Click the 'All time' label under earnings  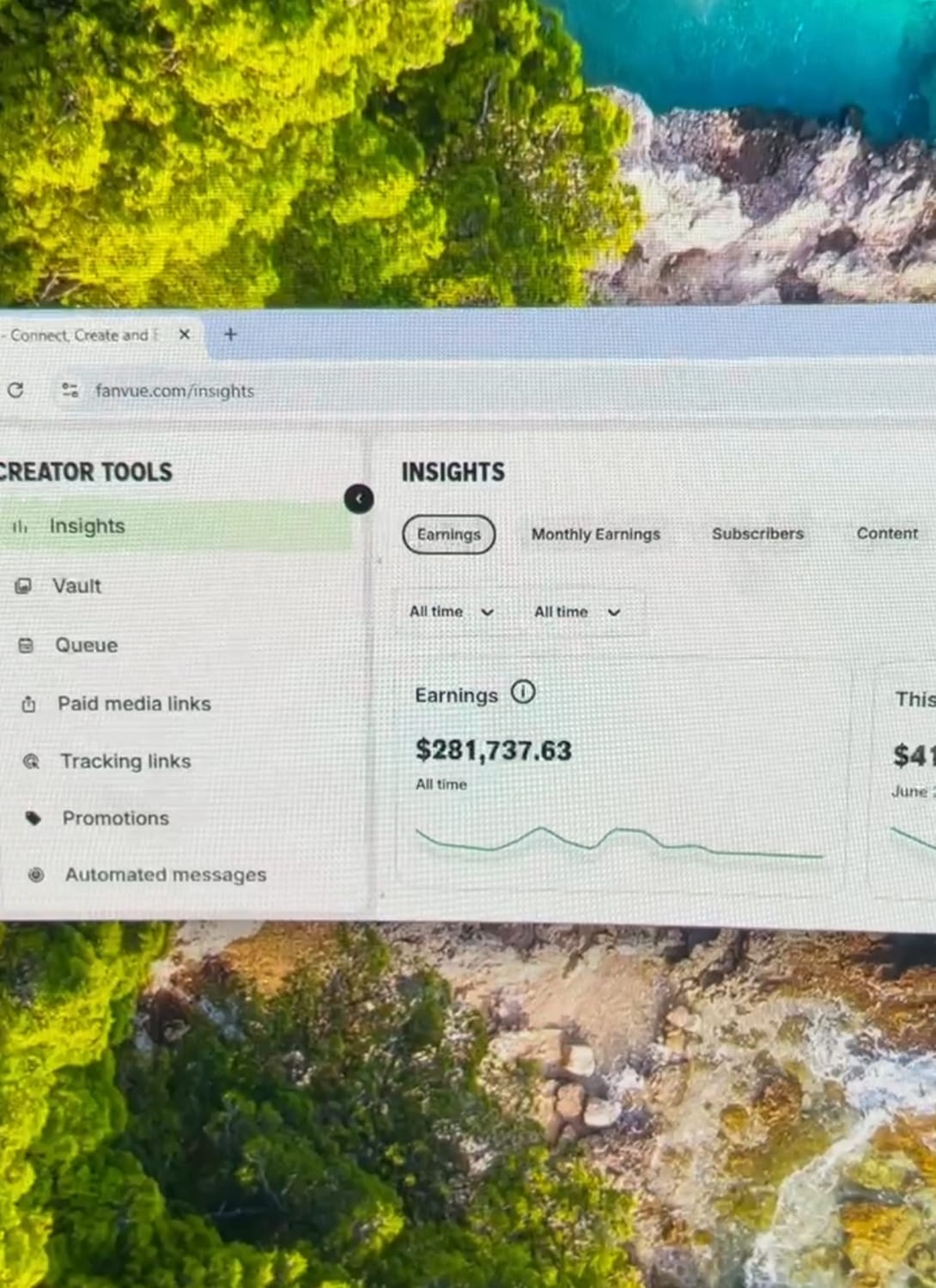[441, 785]
